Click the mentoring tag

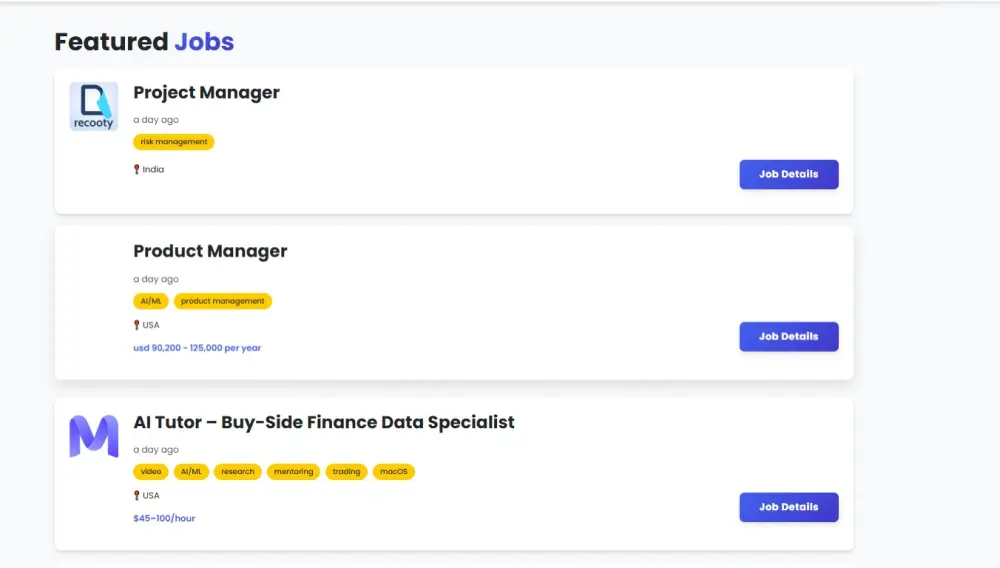pyautogui.click(x=293, y=472)
